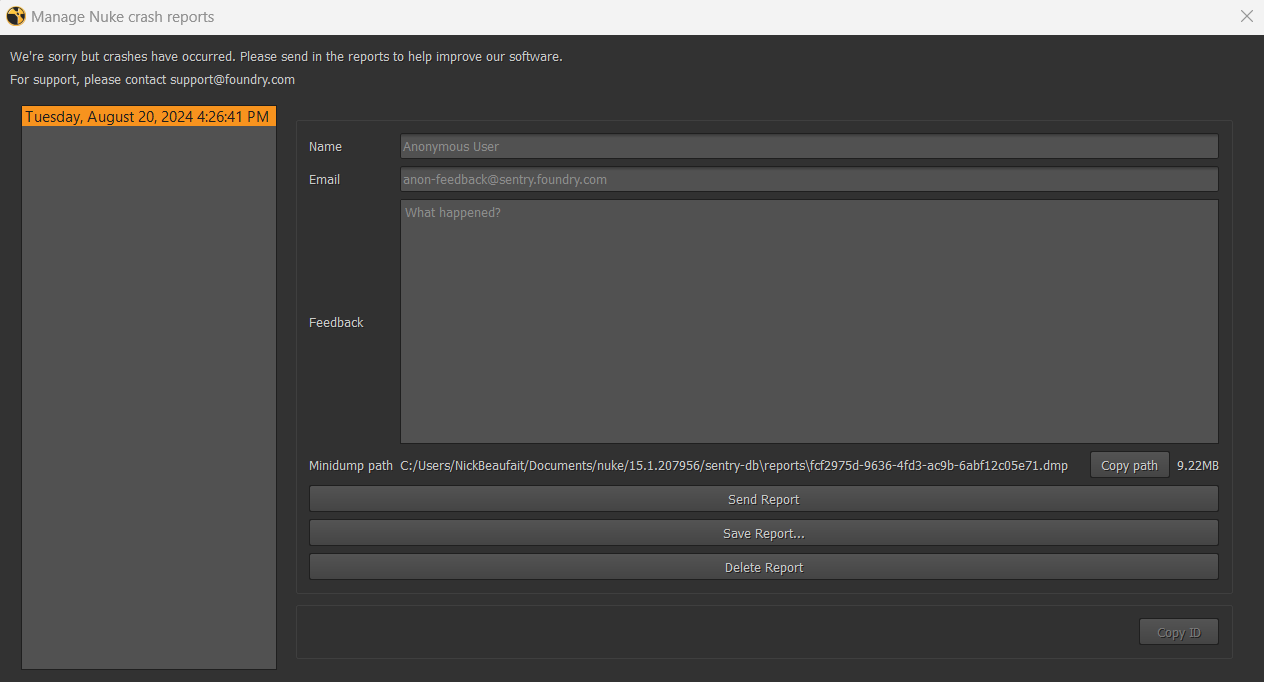This screenshot has height=682, width=1264.
Task: Close the Manage Nuke crash reports window
Action: (1246, 16)
